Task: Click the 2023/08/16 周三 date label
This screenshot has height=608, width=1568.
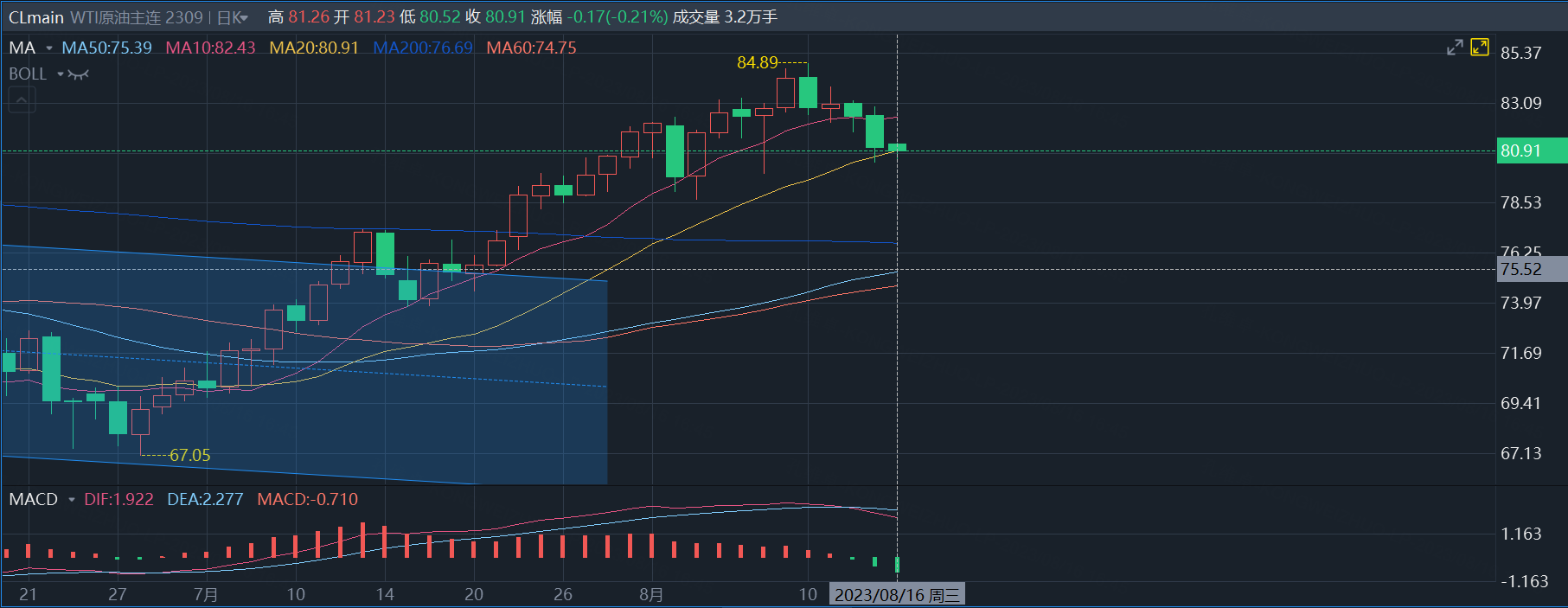Action: [x=897, y=595]
